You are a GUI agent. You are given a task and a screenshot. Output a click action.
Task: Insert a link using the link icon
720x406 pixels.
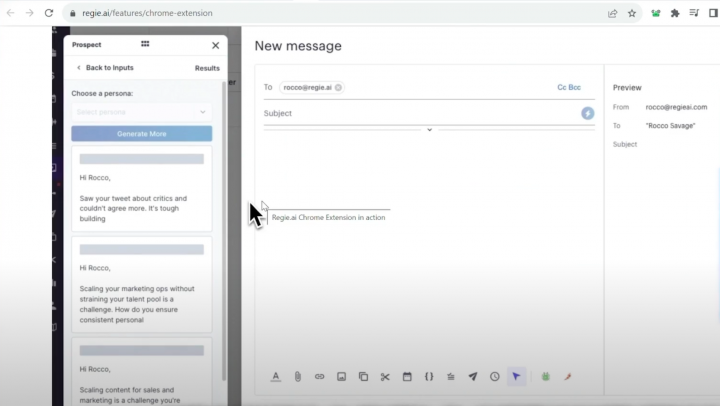point(319,377)
